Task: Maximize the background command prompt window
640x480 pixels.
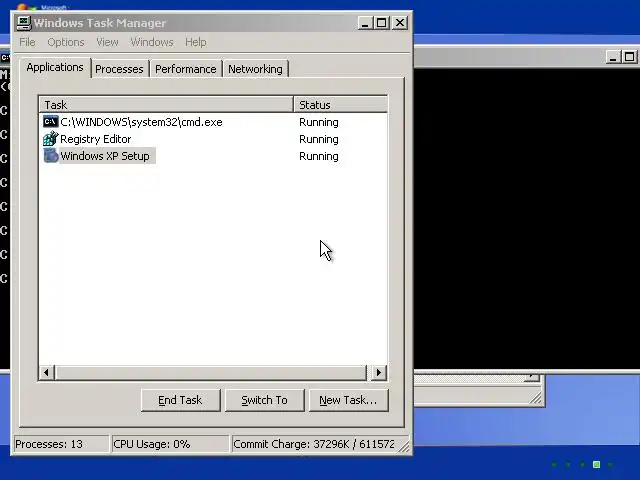Action: (x=629, y=57)
